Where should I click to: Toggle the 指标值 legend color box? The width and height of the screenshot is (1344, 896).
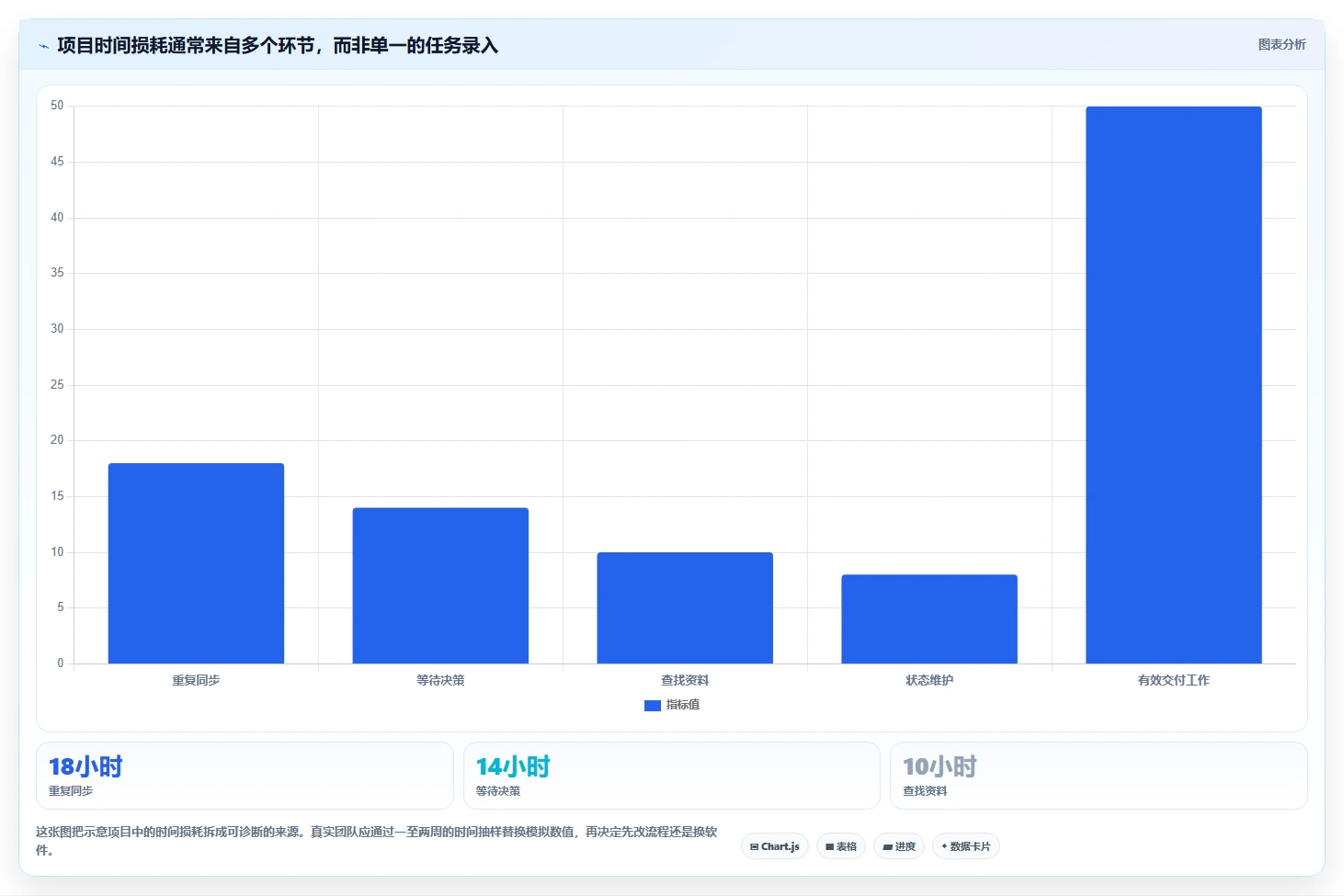[x=653, y=706]
